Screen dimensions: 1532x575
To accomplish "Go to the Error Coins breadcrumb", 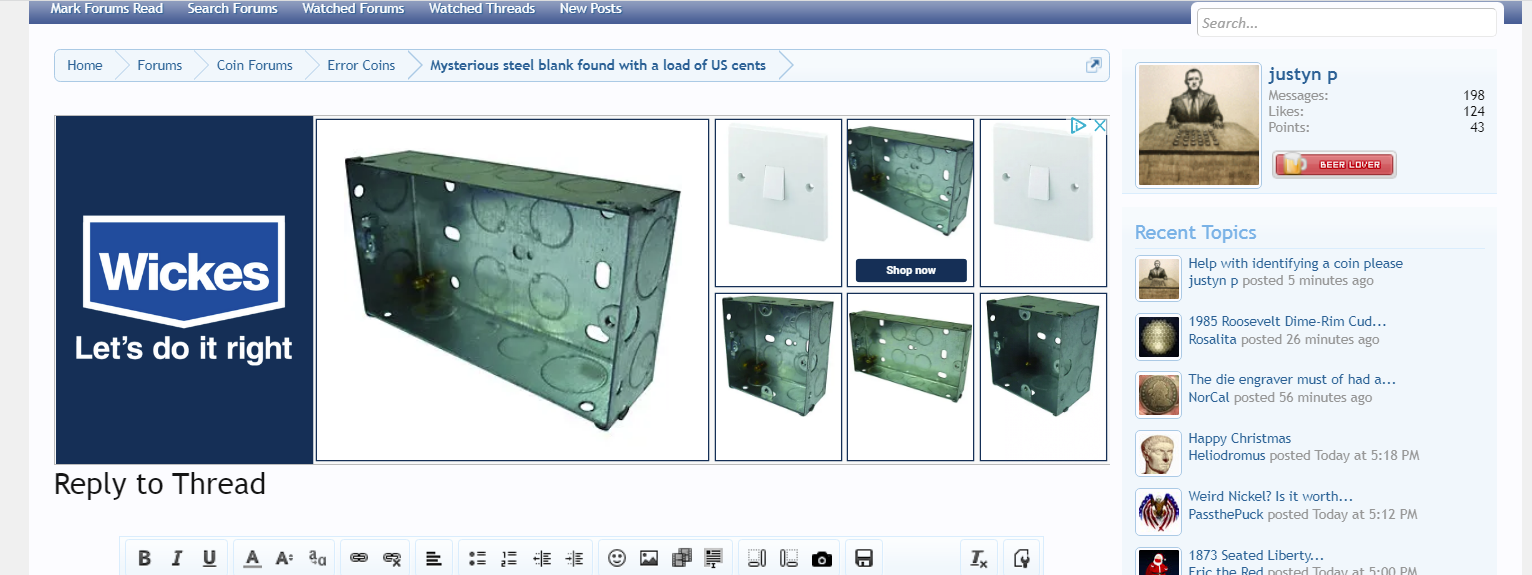I will click(x=361, y=65).
